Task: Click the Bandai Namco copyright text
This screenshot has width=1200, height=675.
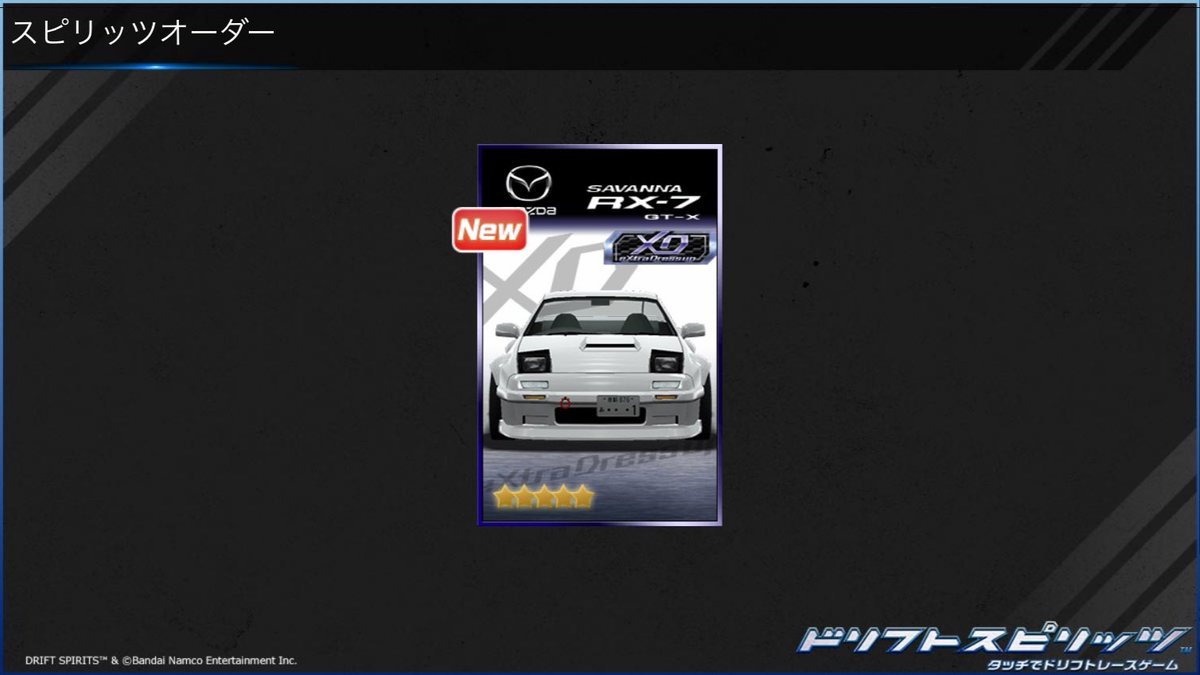Action: coord(163,659)
